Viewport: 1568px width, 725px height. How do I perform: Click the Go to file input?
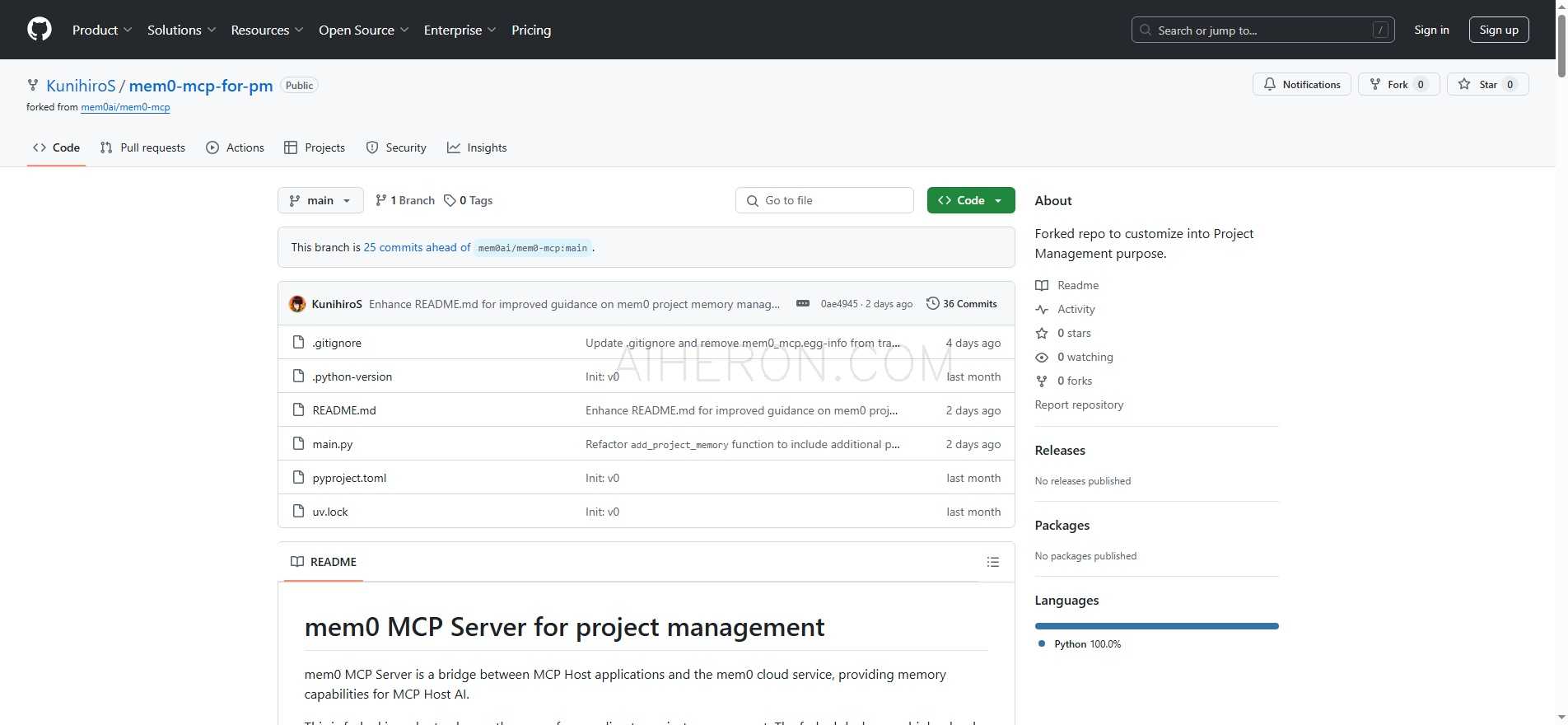coord(824,200)
